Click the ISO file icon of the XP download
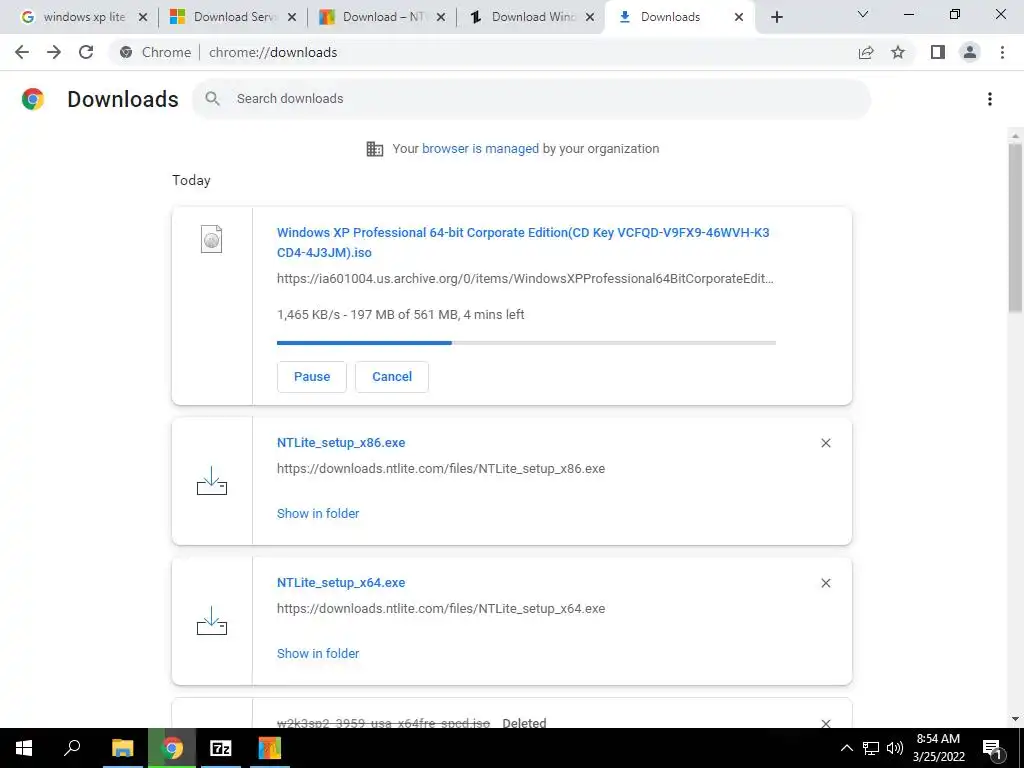This screenshot has height=768, width=1024. click(x=212, y=239)
